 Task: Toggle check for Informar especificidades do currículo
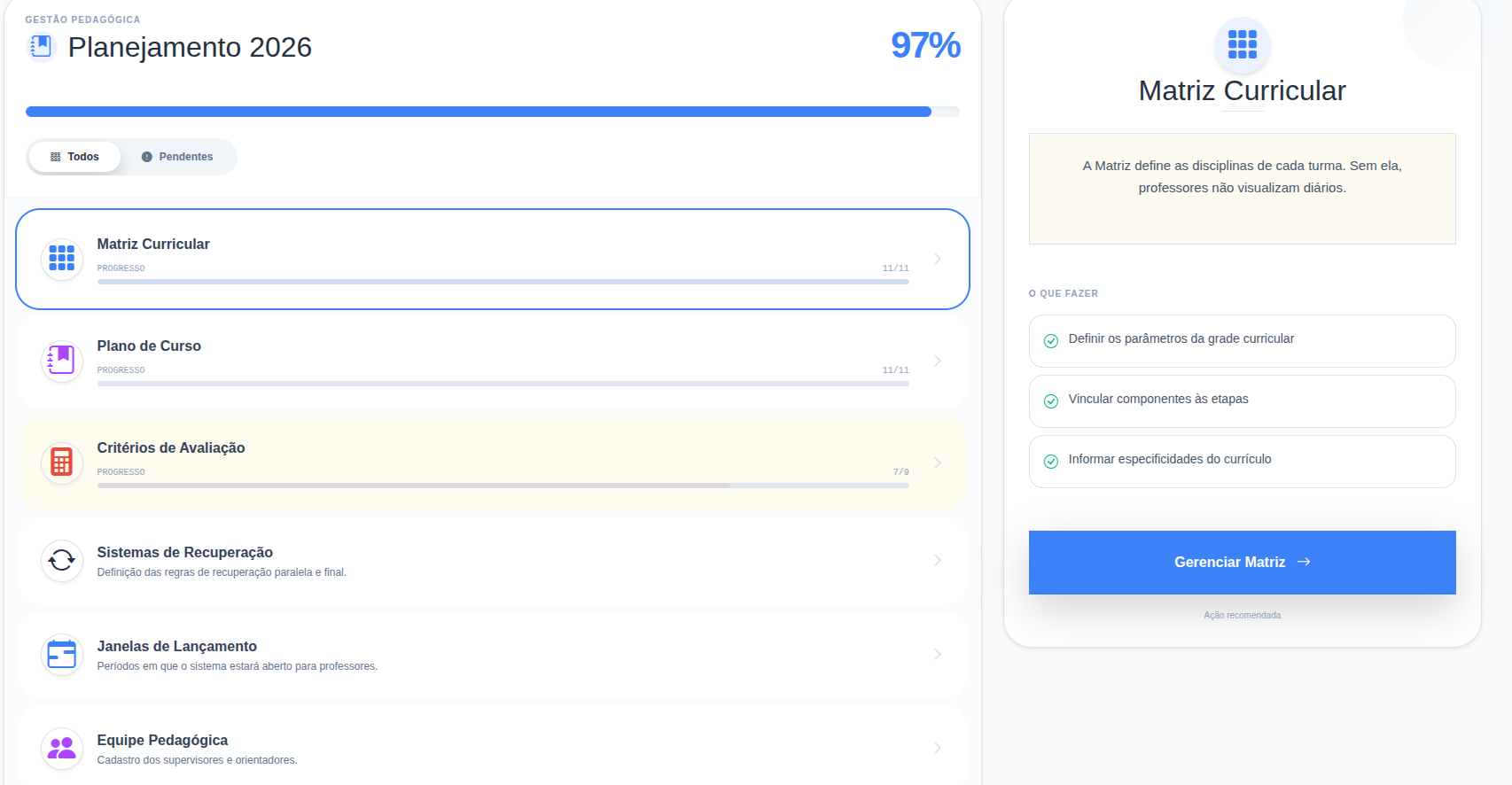(x=1051, y=462)
